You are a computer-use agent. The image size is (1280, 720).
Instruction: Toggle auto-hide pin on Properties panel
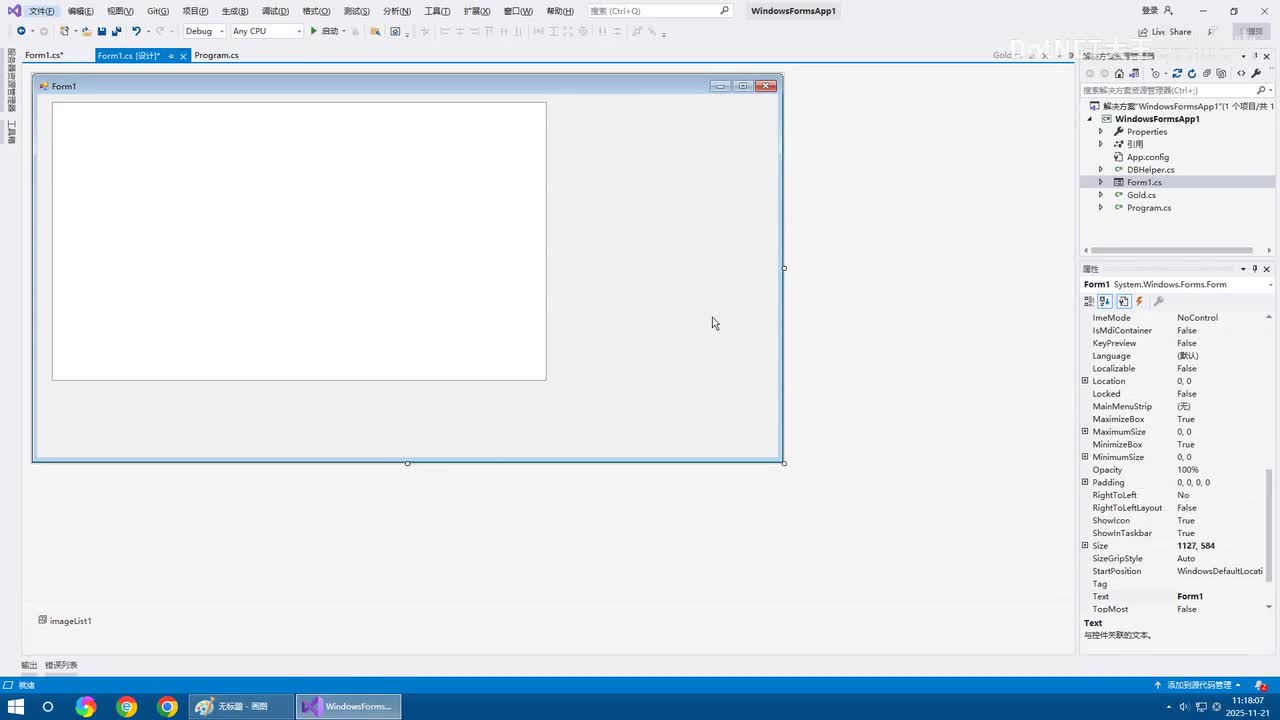coord(1255,269)
